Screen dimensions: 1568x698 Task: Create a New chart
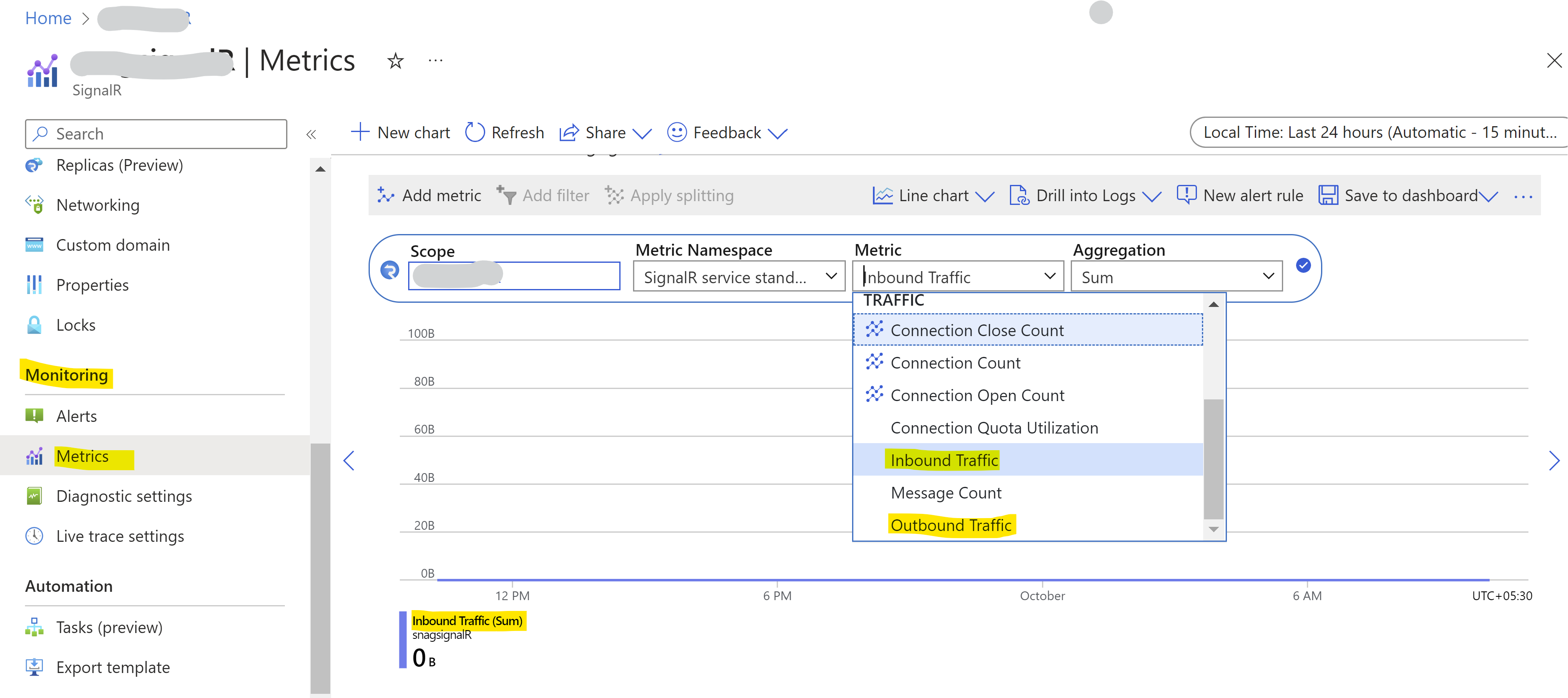coord(400,132)
